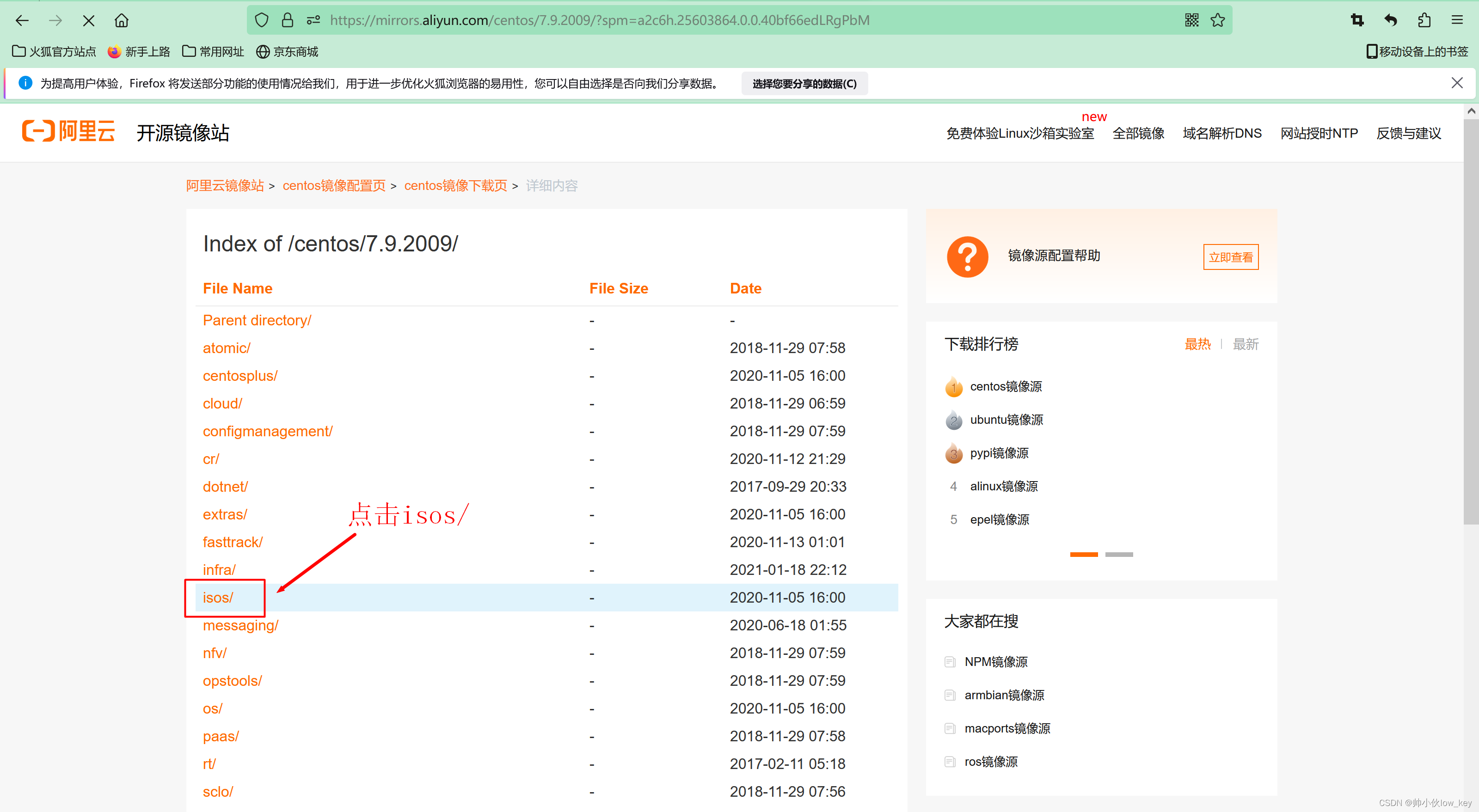Open Parent directory/ link
Screen dimensions: 1479x812
point(257,320)
